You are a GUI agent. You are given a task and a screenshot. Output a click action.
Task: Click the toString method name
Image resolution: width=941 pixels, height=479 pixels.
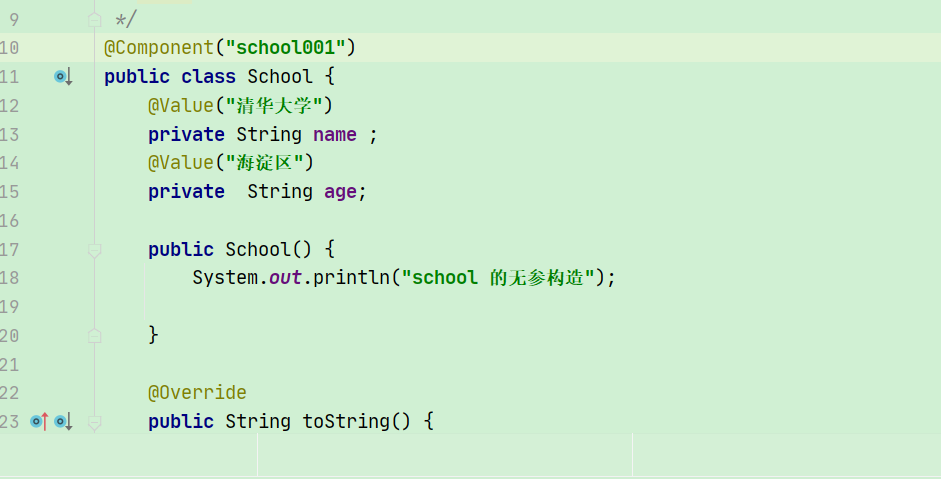pyautogui.click(x=346, y=421)
